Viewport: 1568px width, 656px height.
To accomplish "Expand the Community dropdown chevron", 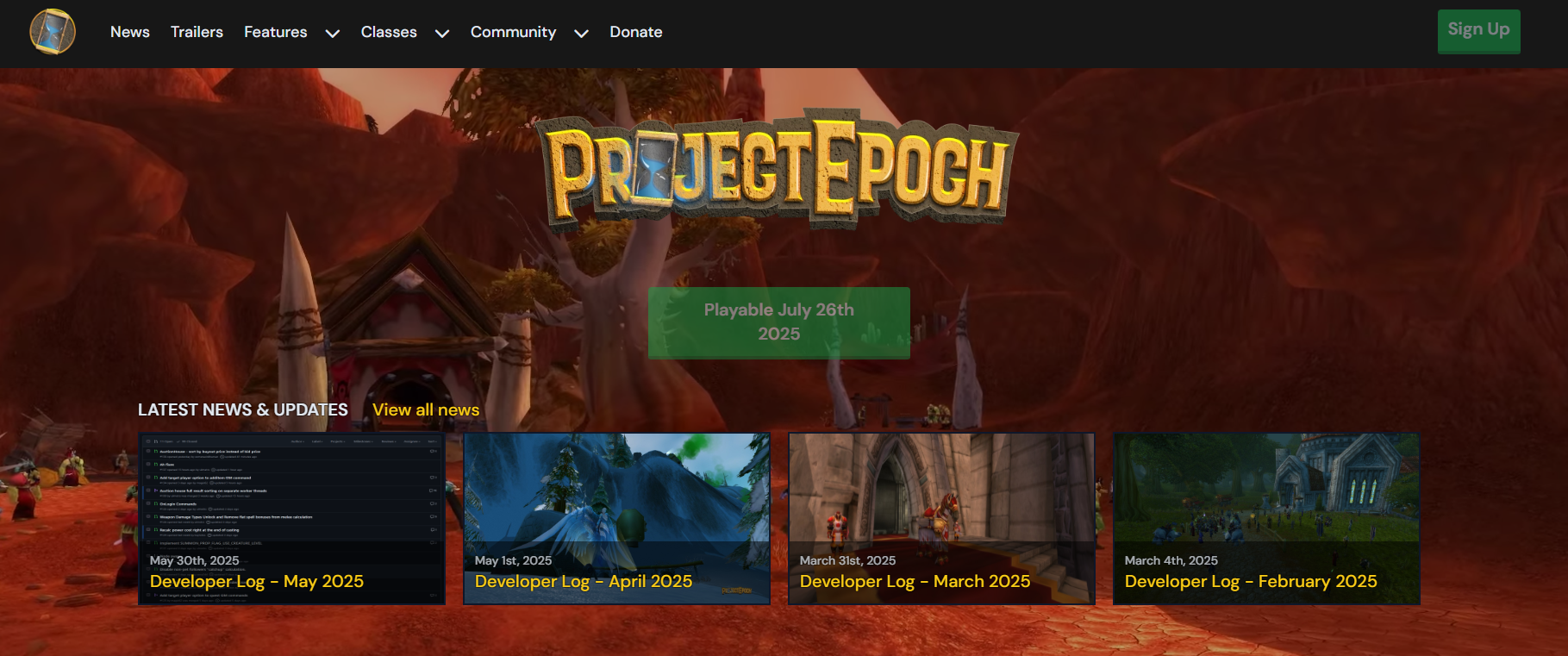I will 582,34.
